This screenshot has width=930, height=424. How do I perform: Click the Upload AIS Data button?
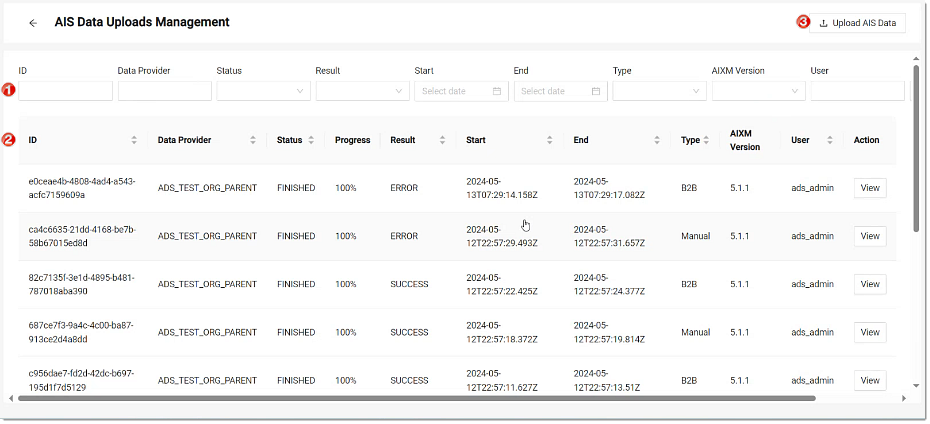click(x=857, y=23)
